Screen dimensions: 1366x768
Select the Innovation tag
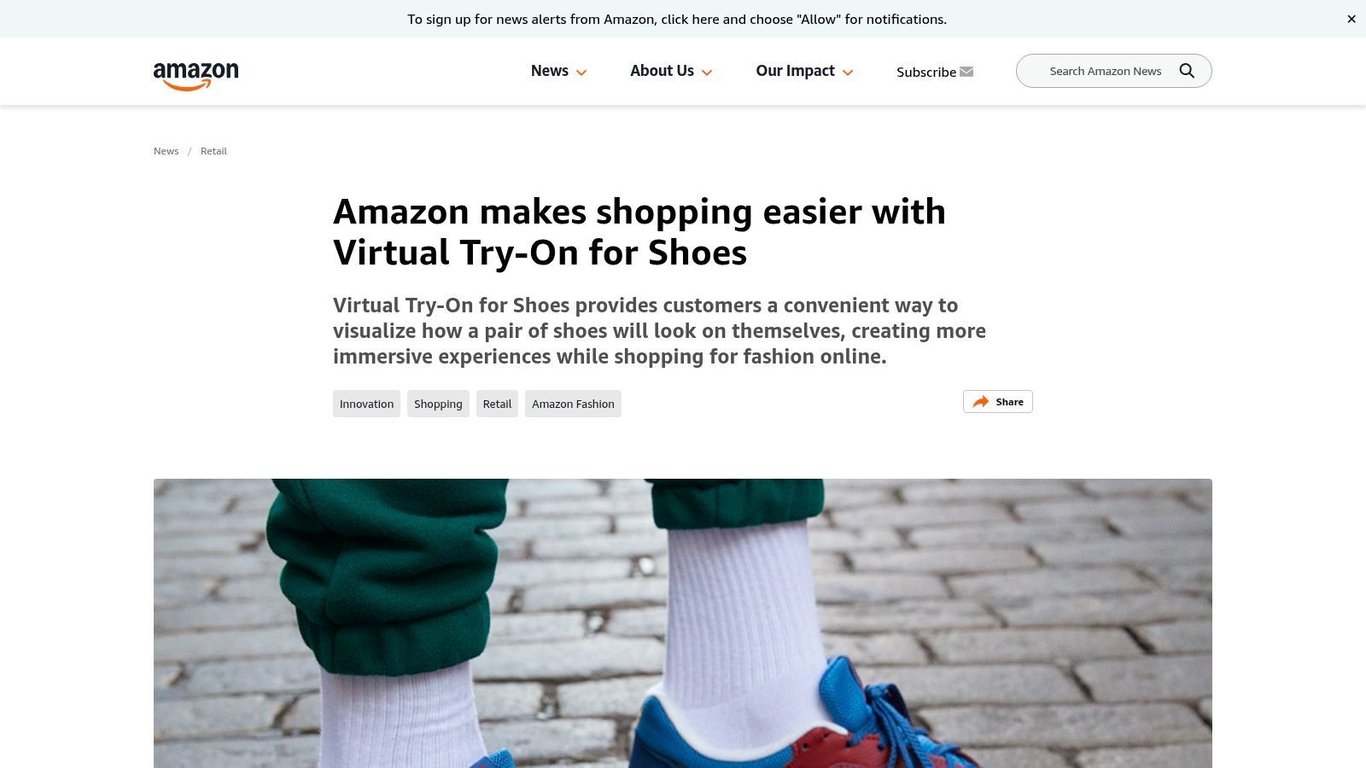[367, 404]
